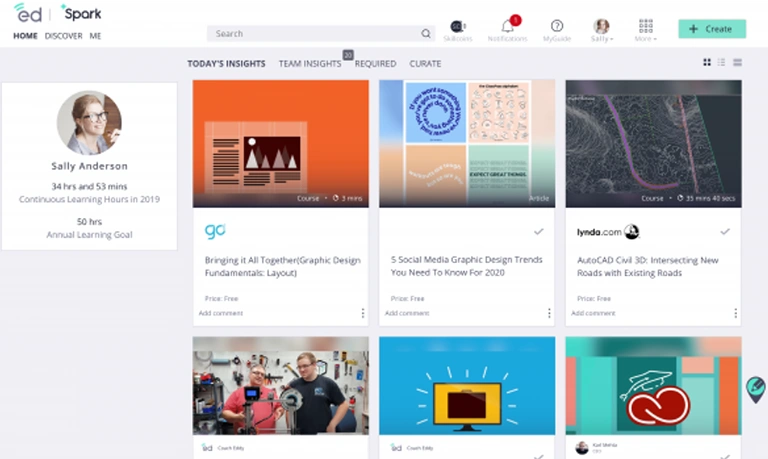Click Coach Eddy logo under workshop video

(207, 448)
